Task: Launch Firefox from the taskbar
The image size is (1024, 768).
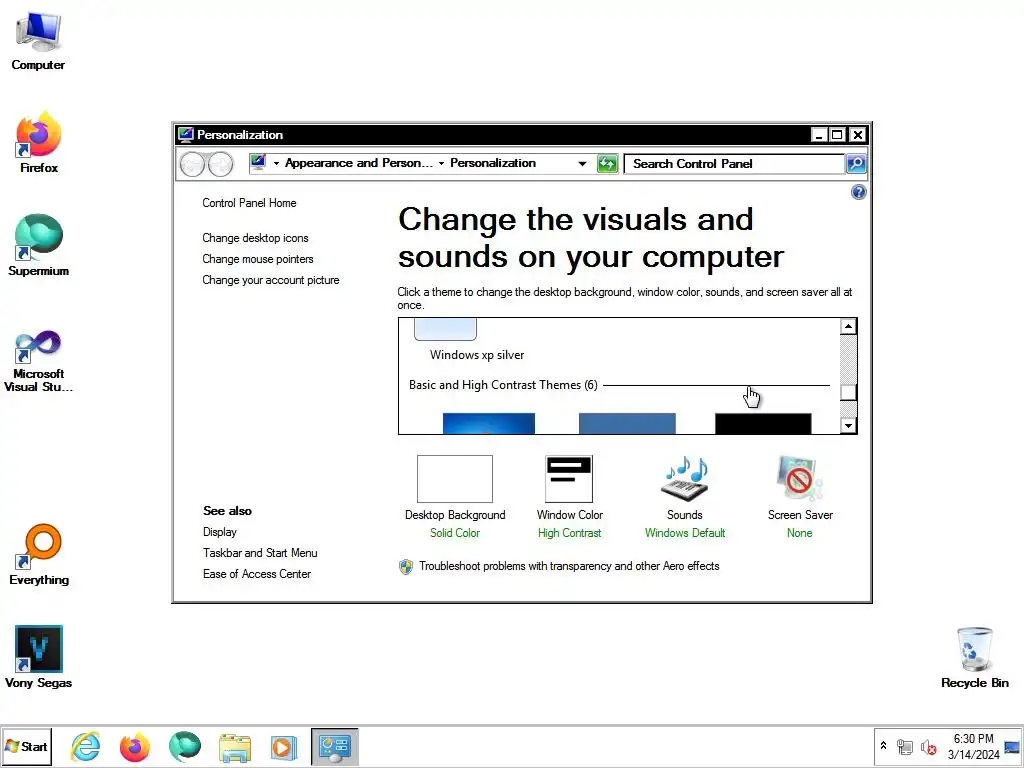Action: coord(135,746)
